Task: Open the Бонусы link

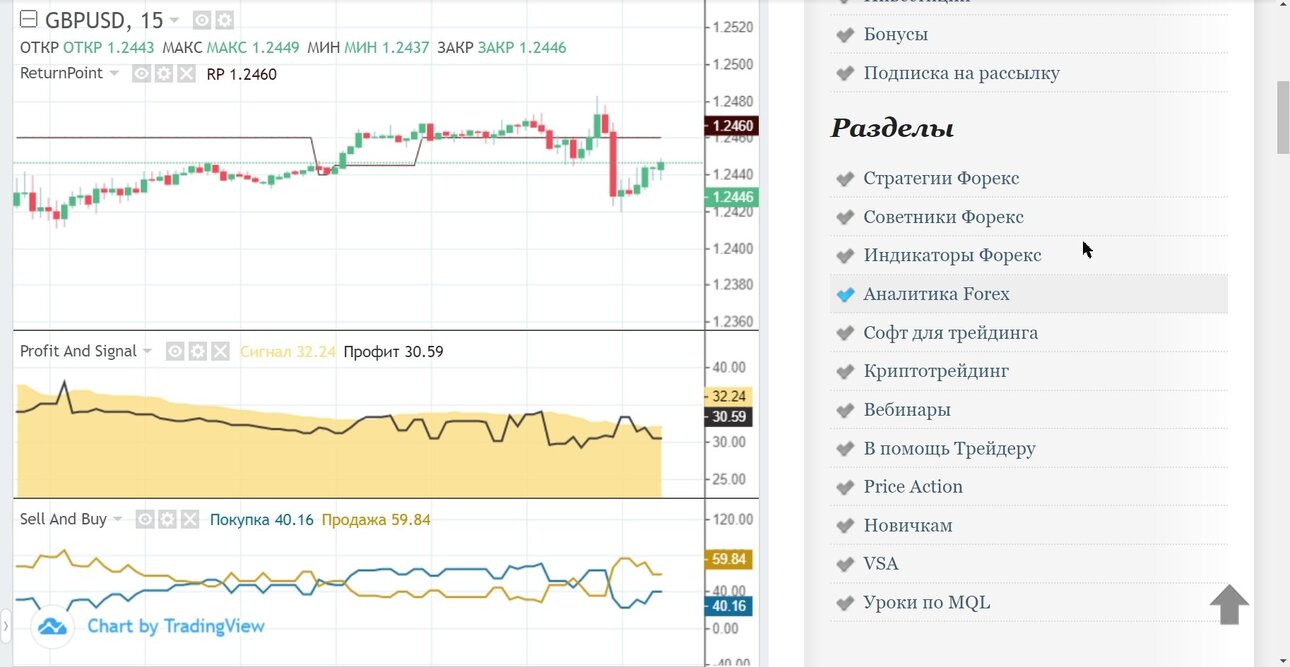Action: [x=896, y=34]
